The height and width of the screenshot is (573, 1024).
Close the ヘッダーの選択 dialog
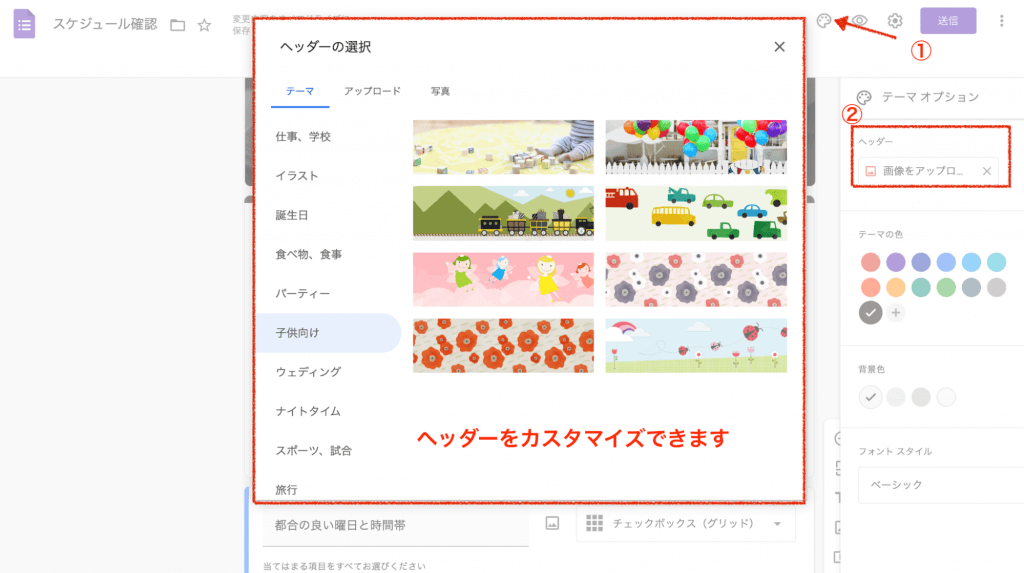[x=779, y=47]
